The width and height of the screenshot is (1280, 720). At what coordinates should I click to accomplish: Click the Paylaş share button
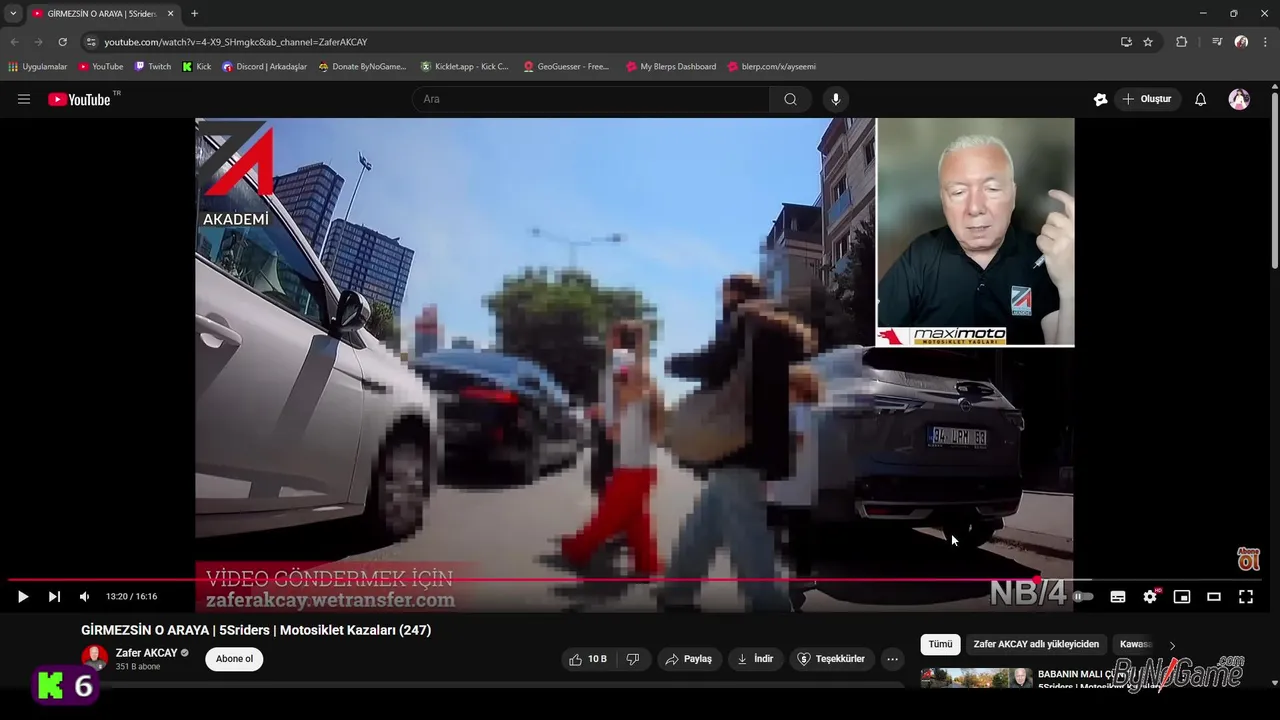point(688,659)
